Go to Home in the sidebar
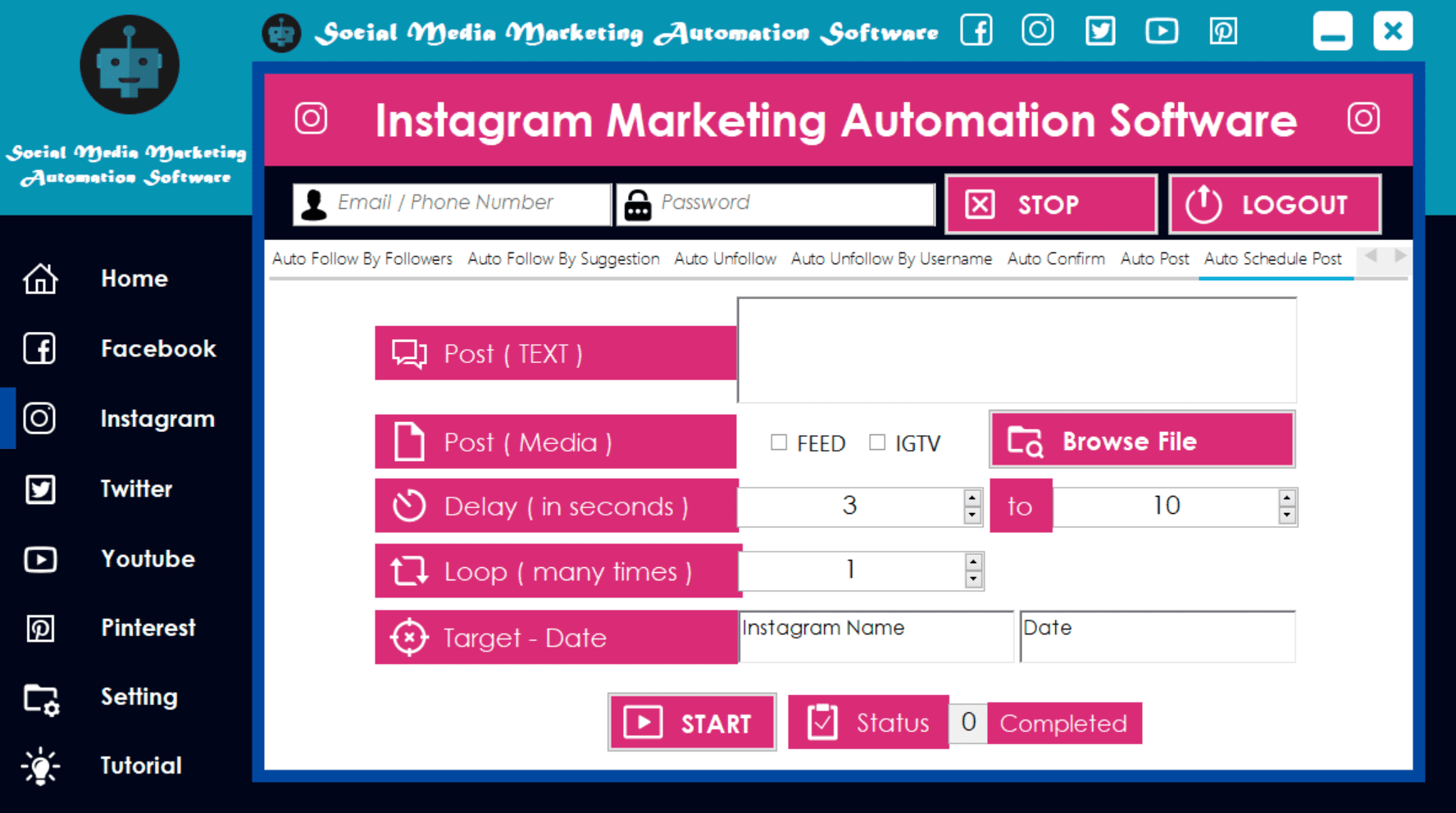The height and width of the screenshot is (813, 1456). (x=134, y=279)
